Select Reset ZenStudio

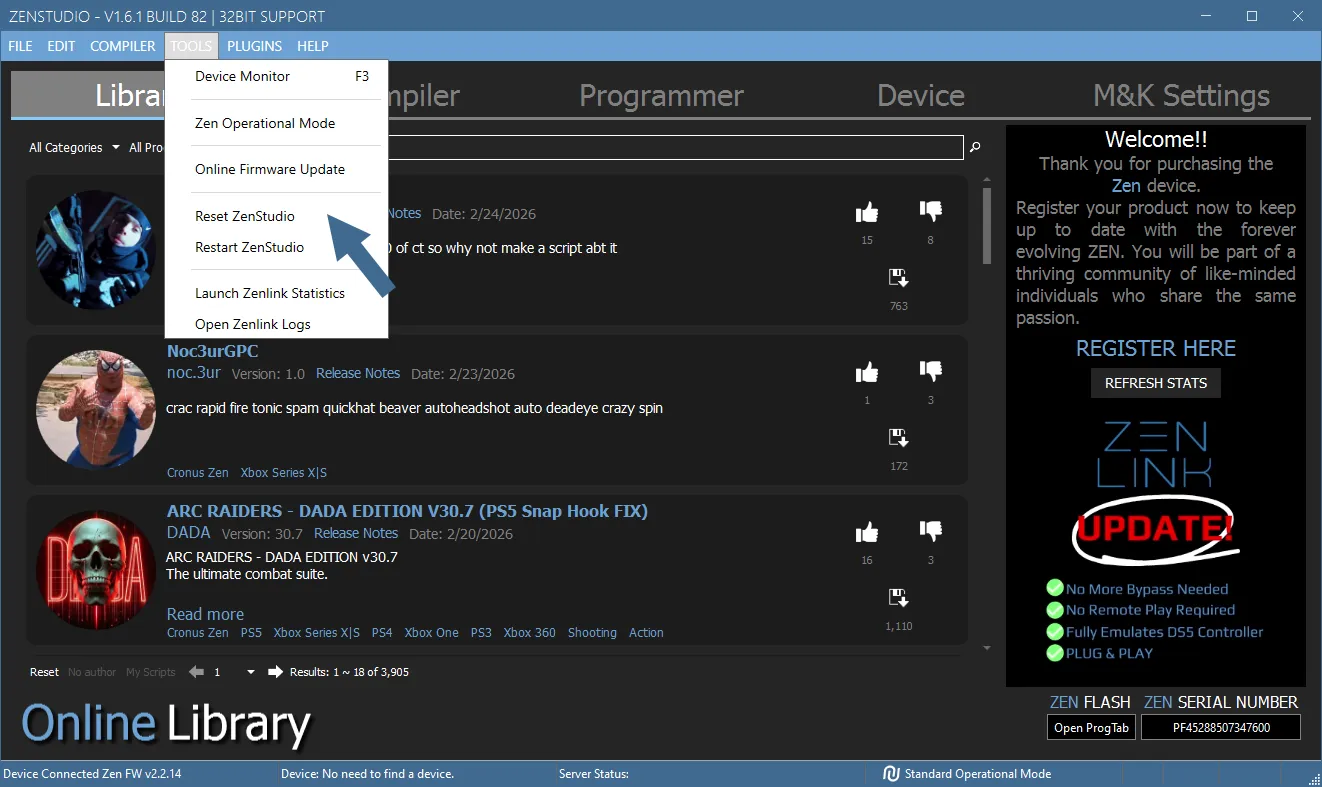pyautogui.click(x=276, y=216)
